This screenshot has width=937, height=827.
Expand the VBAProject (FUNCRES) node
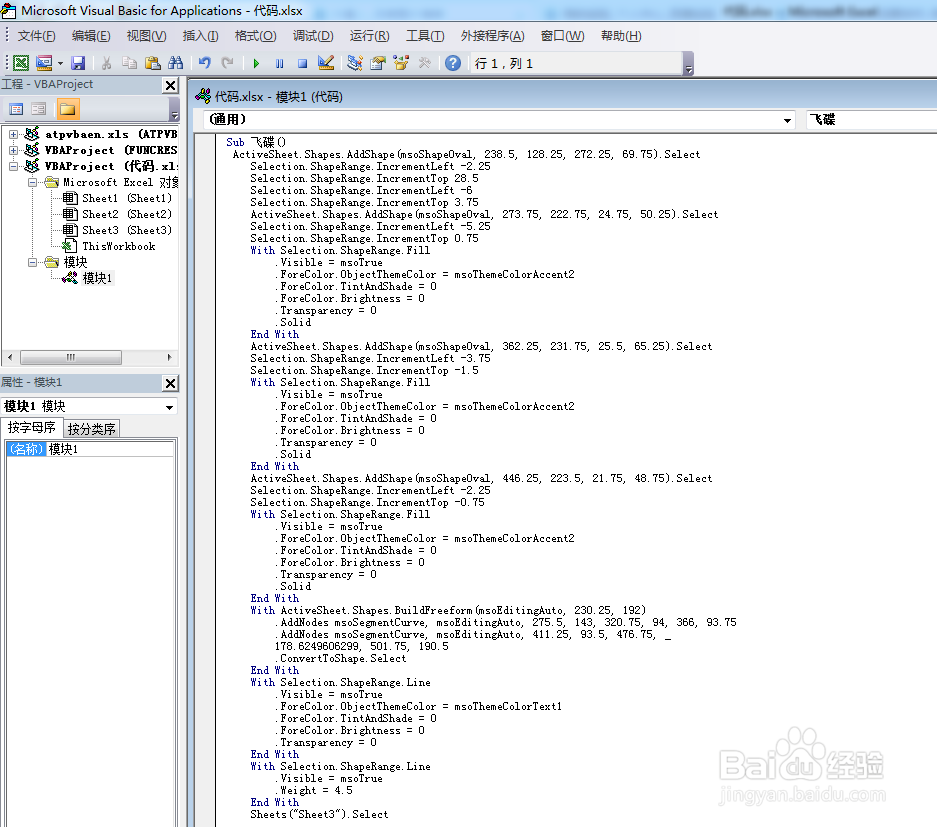pos(13,151)
